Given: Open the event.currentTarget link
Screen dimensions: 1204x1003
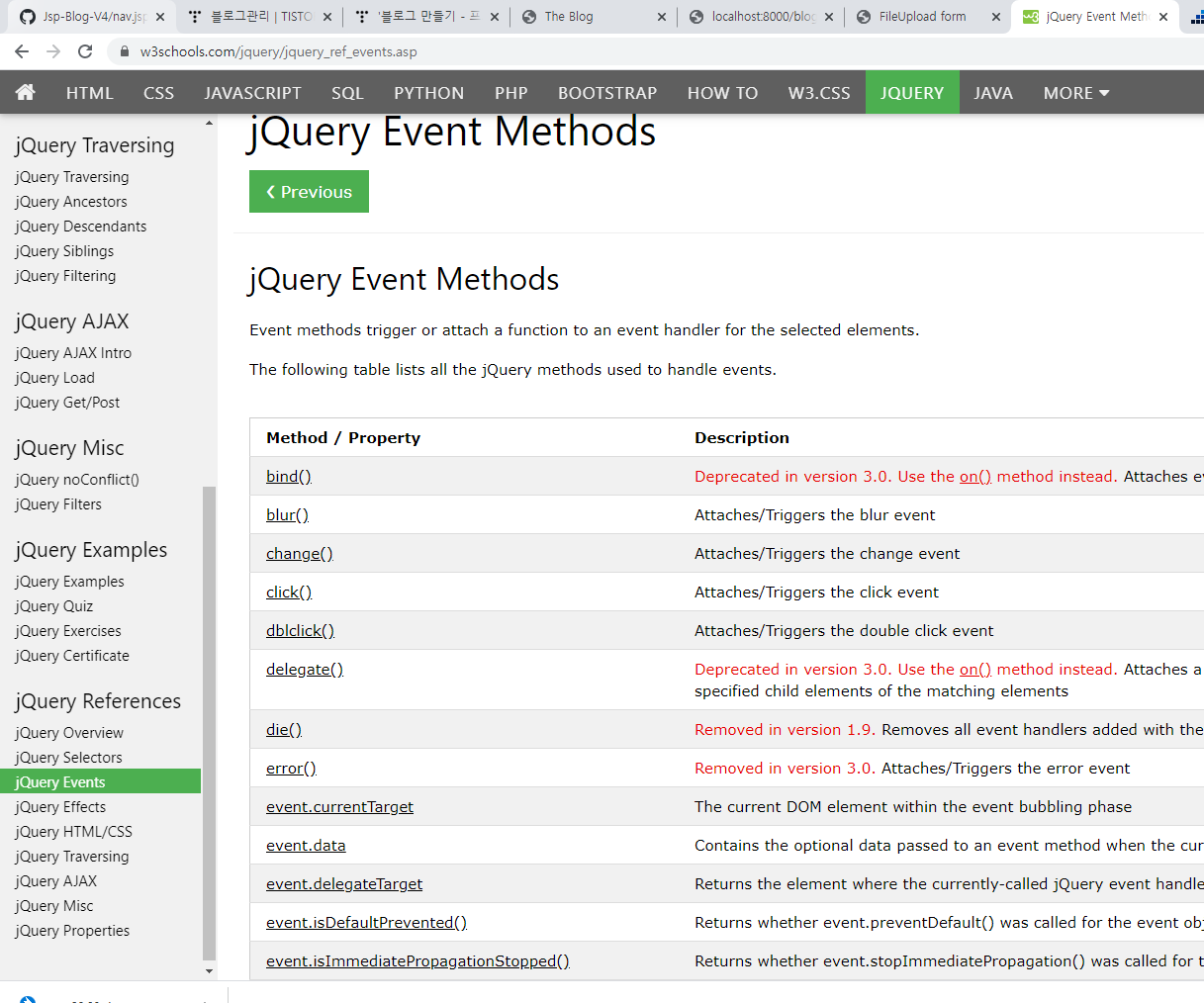Looking at the screenshot, I should [339, 806].
